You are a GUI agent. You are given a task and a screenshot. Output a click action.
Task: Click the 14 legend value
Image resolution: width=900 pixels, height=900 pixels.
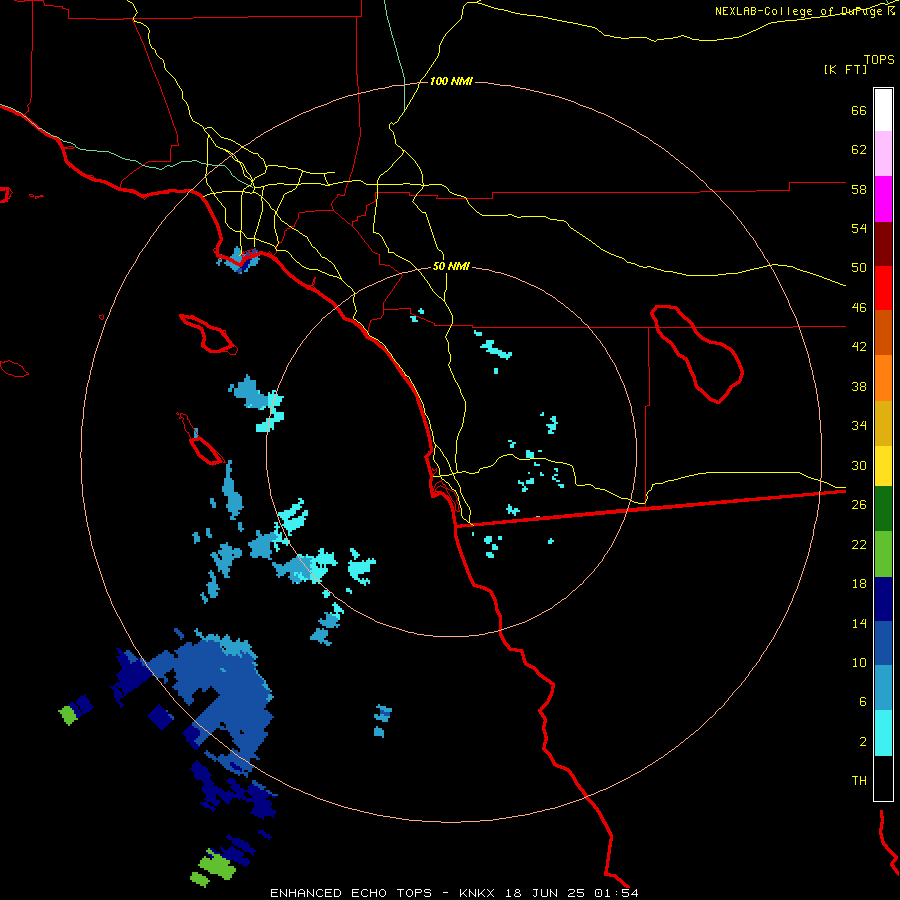pos(859,623)
